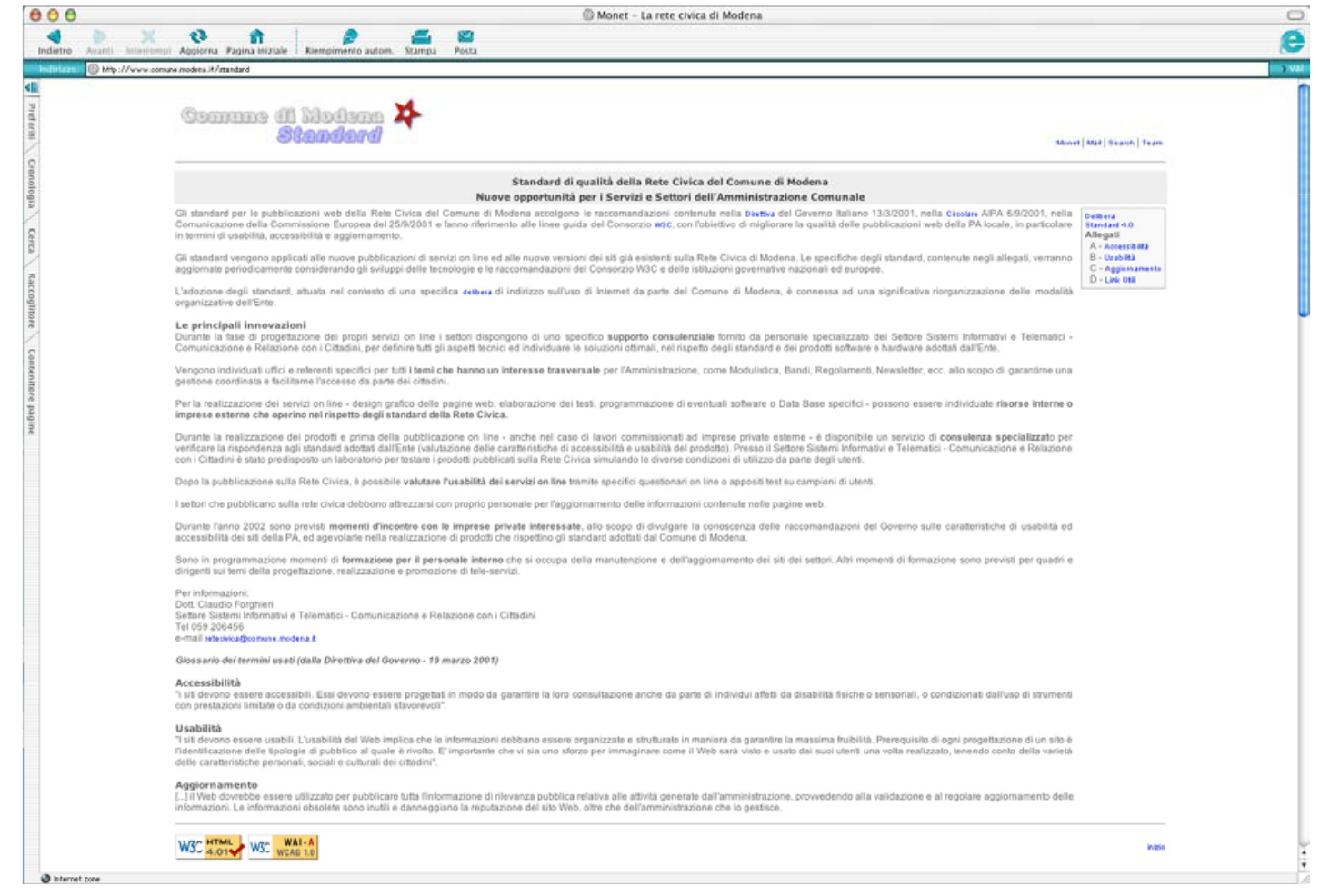Screen dimensions: 1320x896
Task: Click the W3C WAI-A WCAG badge
Action: pos(283,847)
